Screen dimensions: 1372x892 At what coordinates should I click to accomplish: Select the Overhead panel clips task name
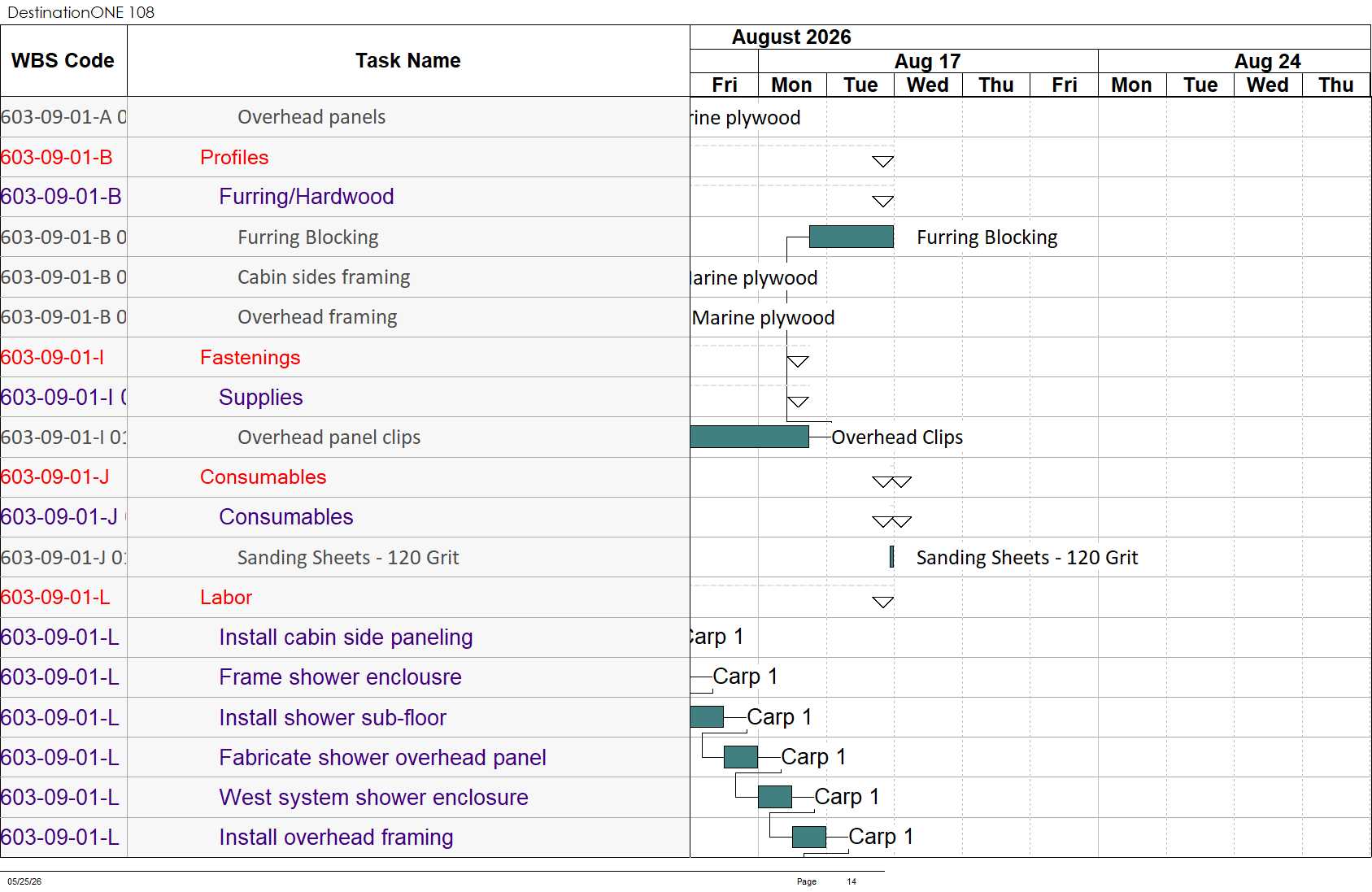pyautogui.click(x=329, y=437)
